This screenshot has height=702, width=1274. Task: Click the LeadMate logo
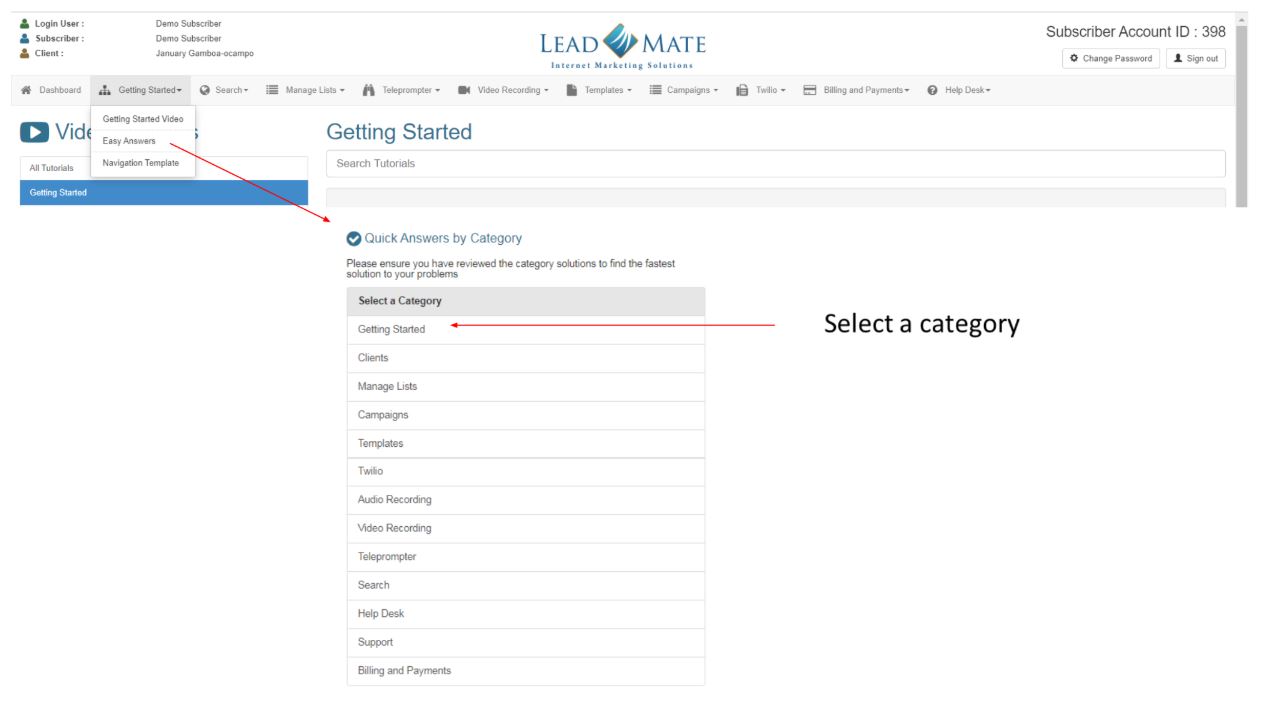tap(622, 46)
